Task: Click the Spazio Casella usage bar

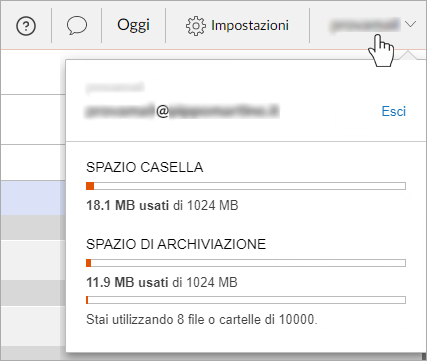Action: tap(246, 186)
